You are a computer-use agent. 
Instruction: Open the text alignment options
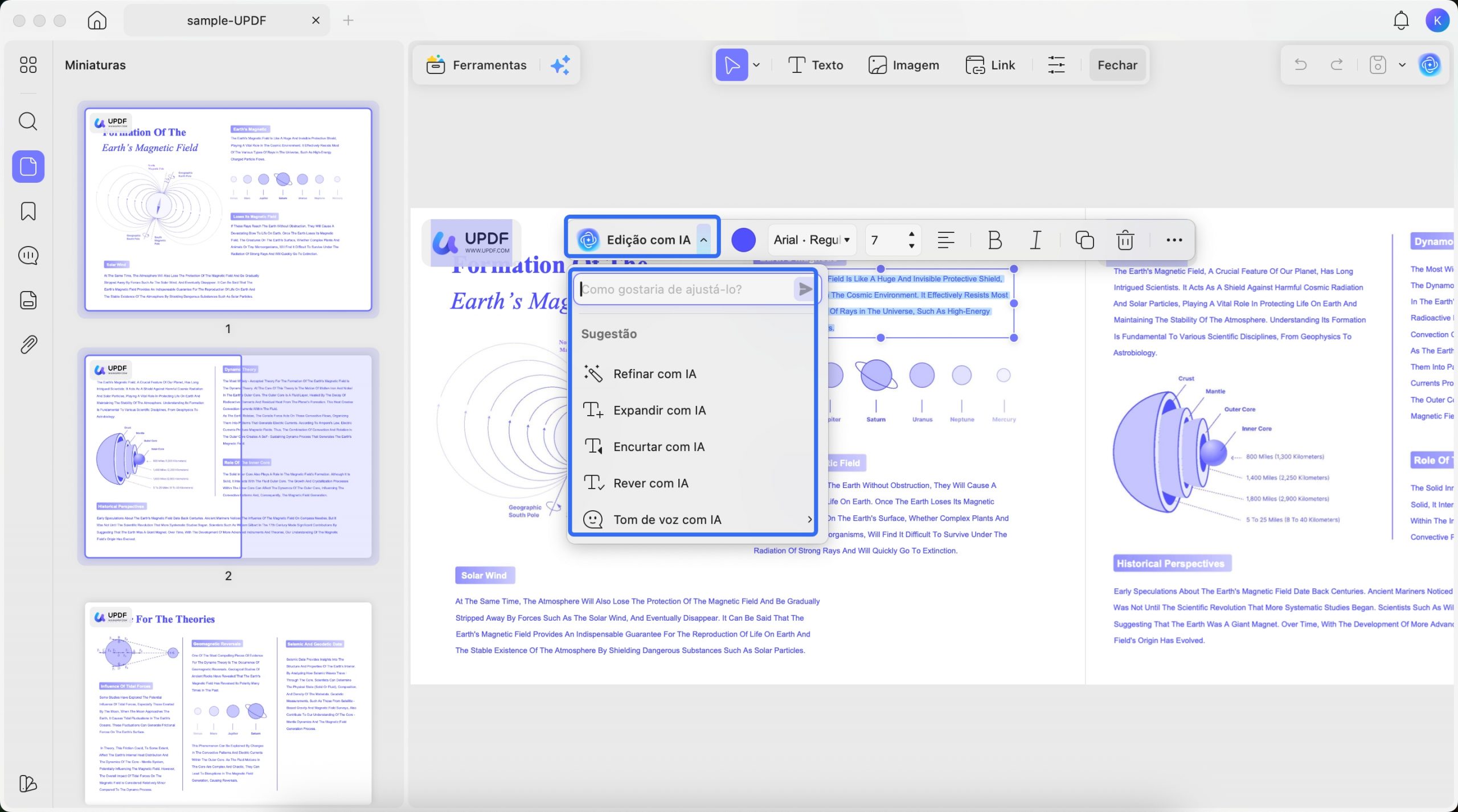[x=945, y=240]
